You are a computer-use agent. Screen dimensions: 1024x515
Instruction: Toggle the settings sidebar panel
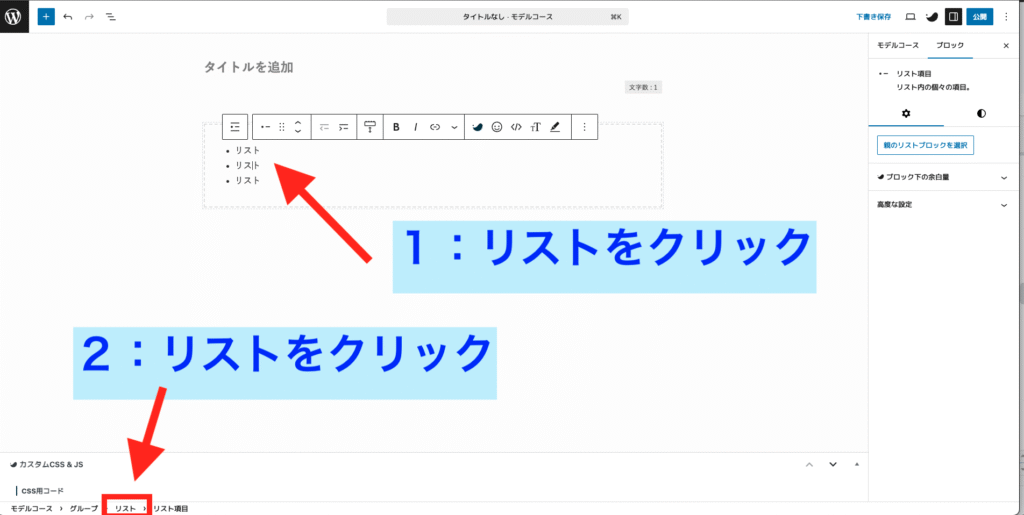[953, 17]
